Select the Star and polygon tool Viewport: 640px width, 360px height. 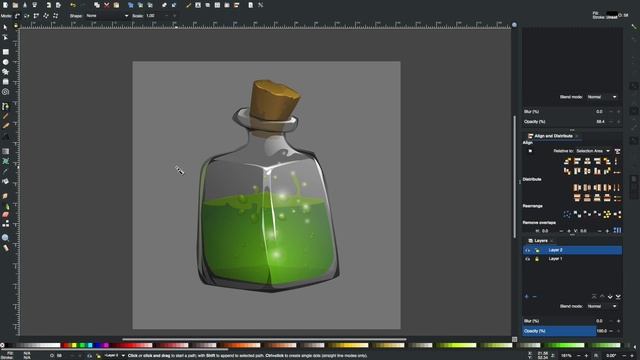5,72
